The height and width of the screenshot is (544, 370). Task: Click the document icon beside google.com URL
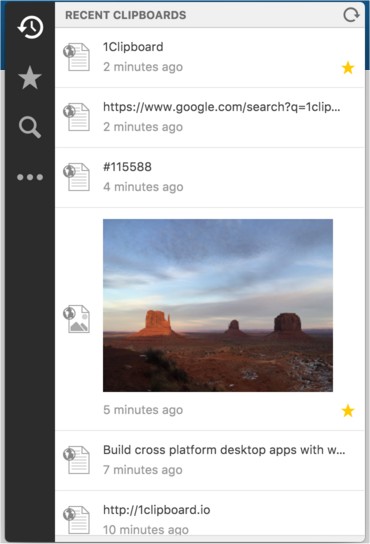pos(77,117)
